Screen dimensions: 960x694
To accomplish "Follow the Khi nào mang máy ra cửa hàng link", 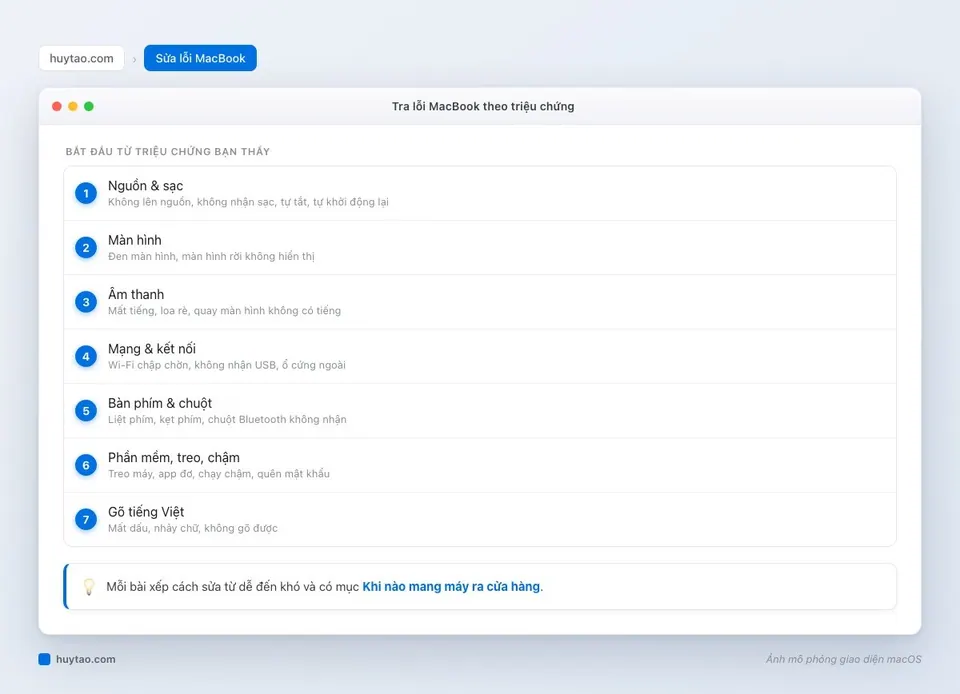I will click(451, 586).
